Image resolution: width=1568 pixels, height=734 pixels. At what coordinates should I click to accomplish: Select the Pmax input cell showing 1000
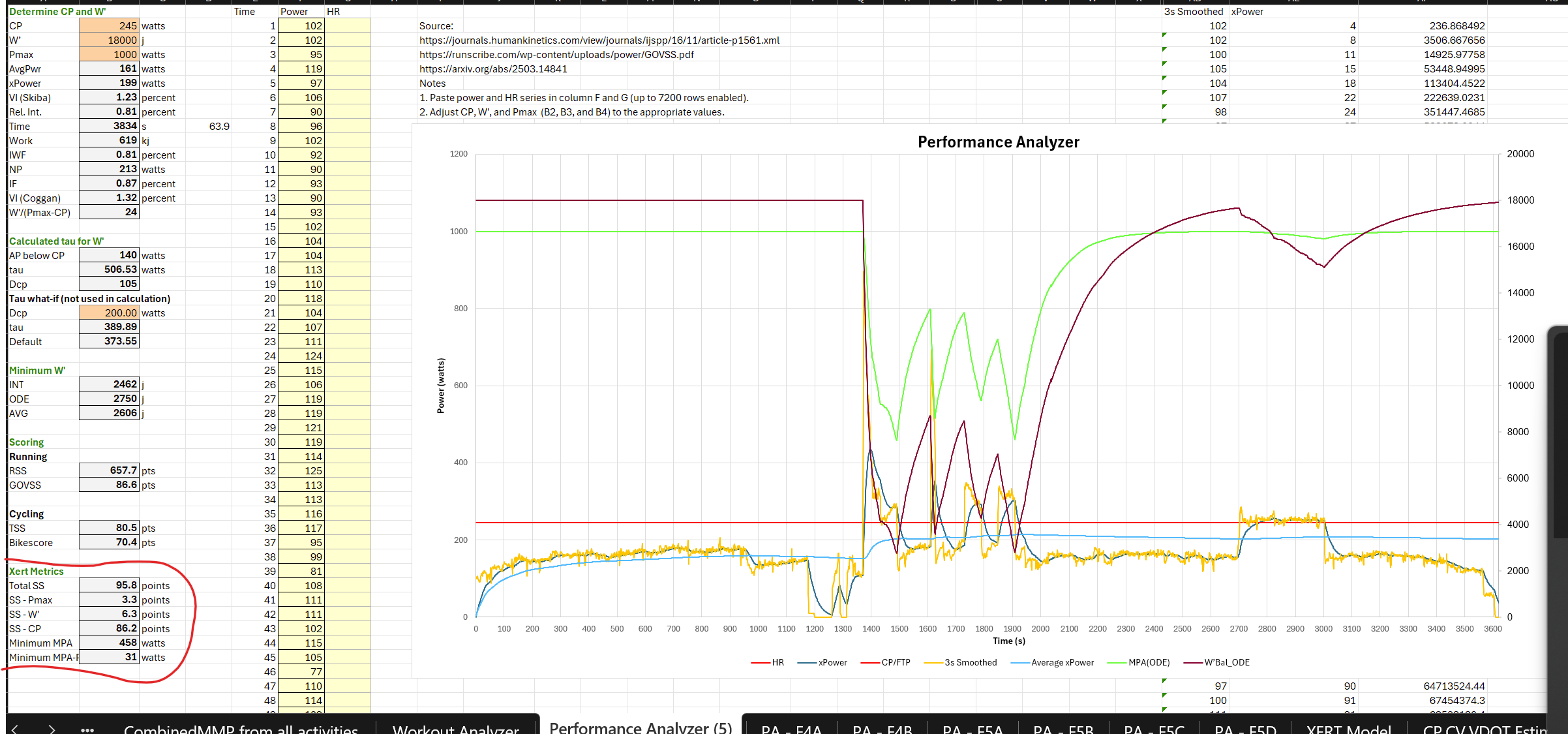click(x=109, y=55)
